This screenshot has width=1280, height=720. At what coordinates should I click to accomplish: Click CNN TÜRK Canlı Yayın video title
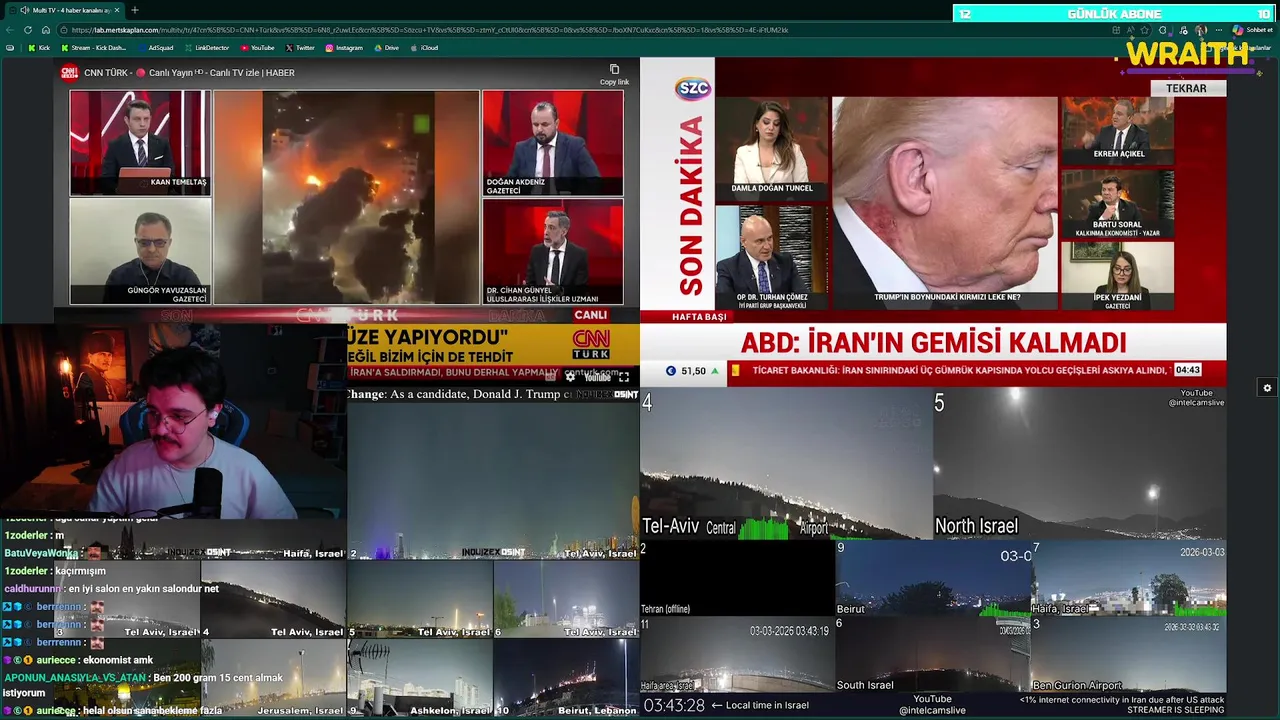[189, 72]
